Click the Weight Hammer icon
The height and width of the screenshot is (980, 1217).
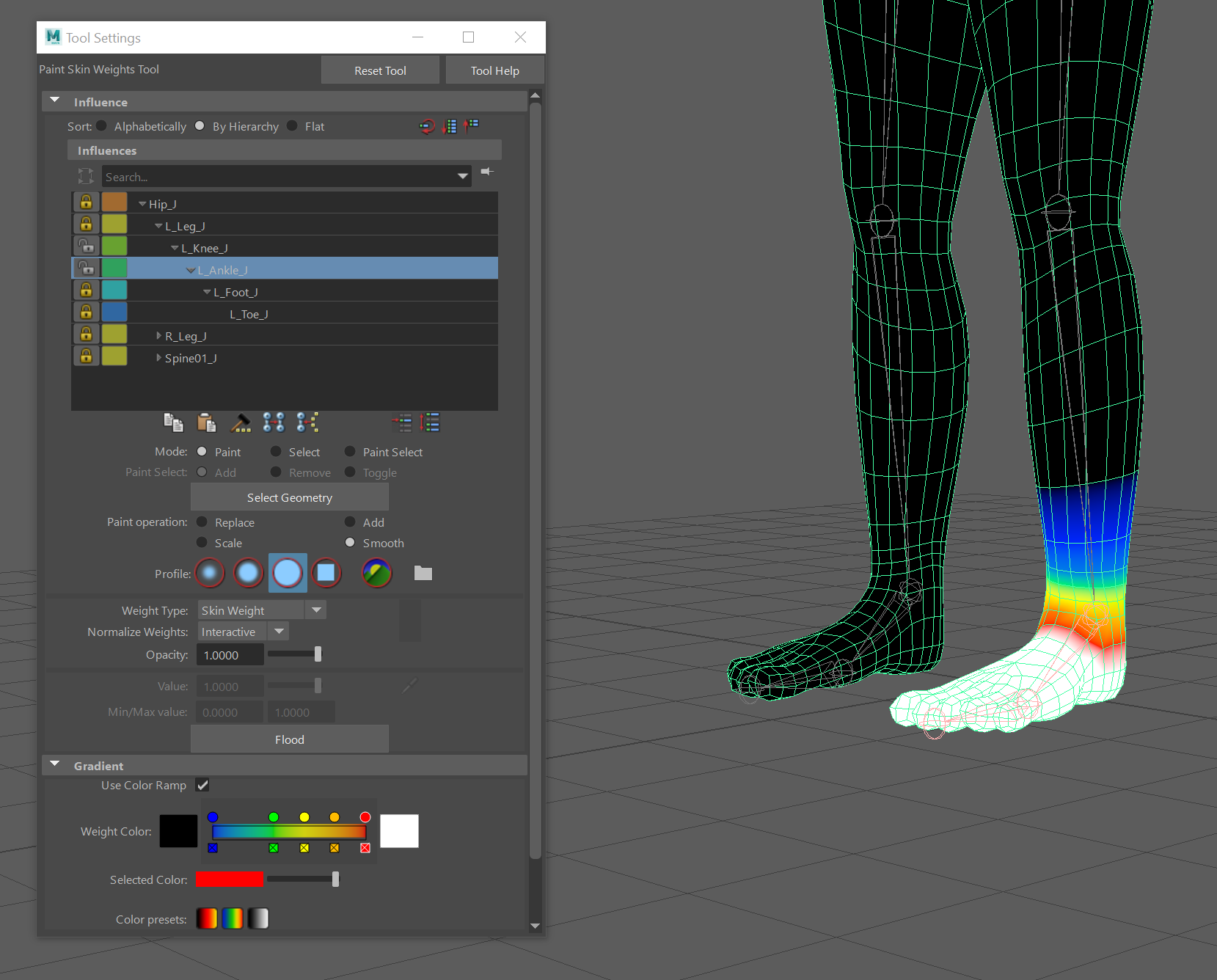[x=241, y=423]
